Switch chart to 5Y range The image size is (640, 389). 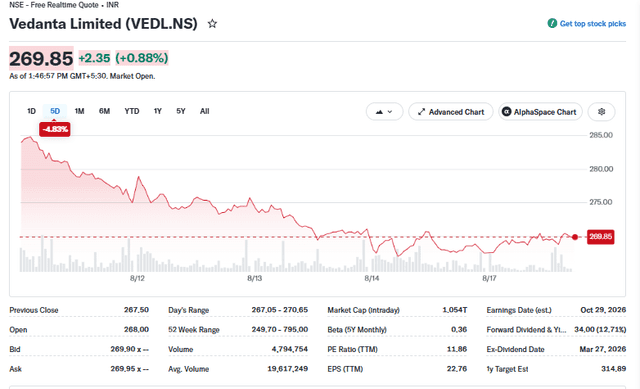[181, 111]
